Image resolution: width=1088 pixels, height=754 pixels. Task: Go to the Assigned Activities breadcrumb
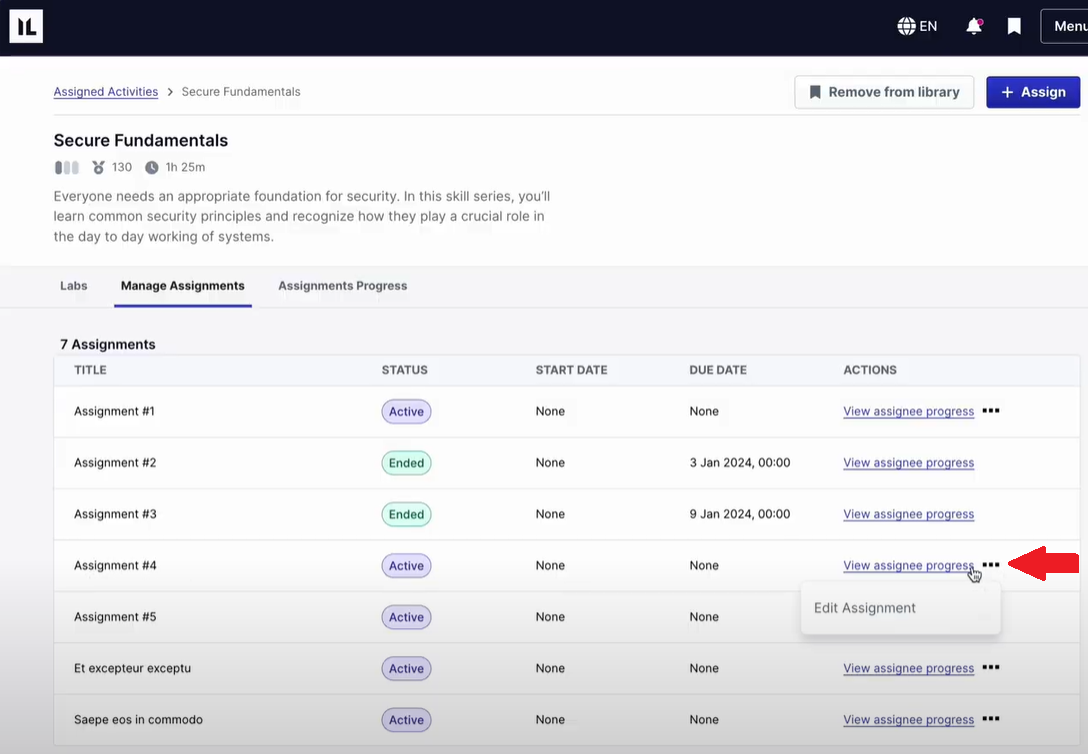(x=106, y=92)
